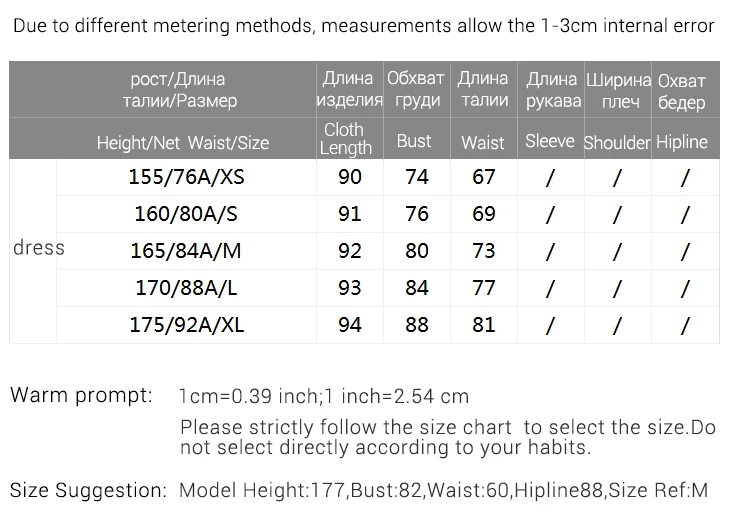Image resolution: width=730 pixels, height=531 pixels.
Task: Click the Cloth Length column header
Action: coord(345,139)
